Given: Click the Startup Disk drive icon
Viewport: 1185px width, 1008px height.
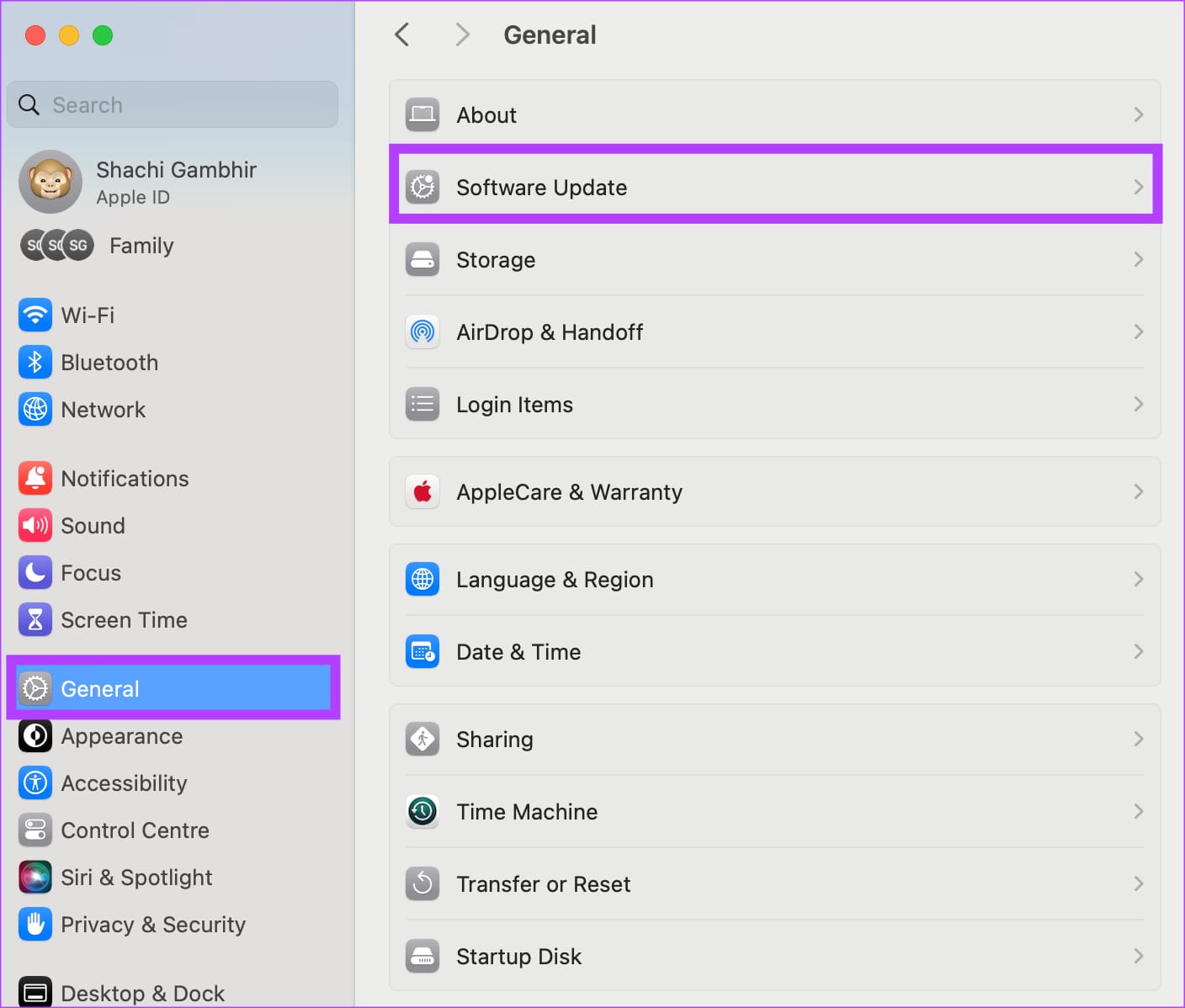Looking at the screenshot, I should pos(422,957).
